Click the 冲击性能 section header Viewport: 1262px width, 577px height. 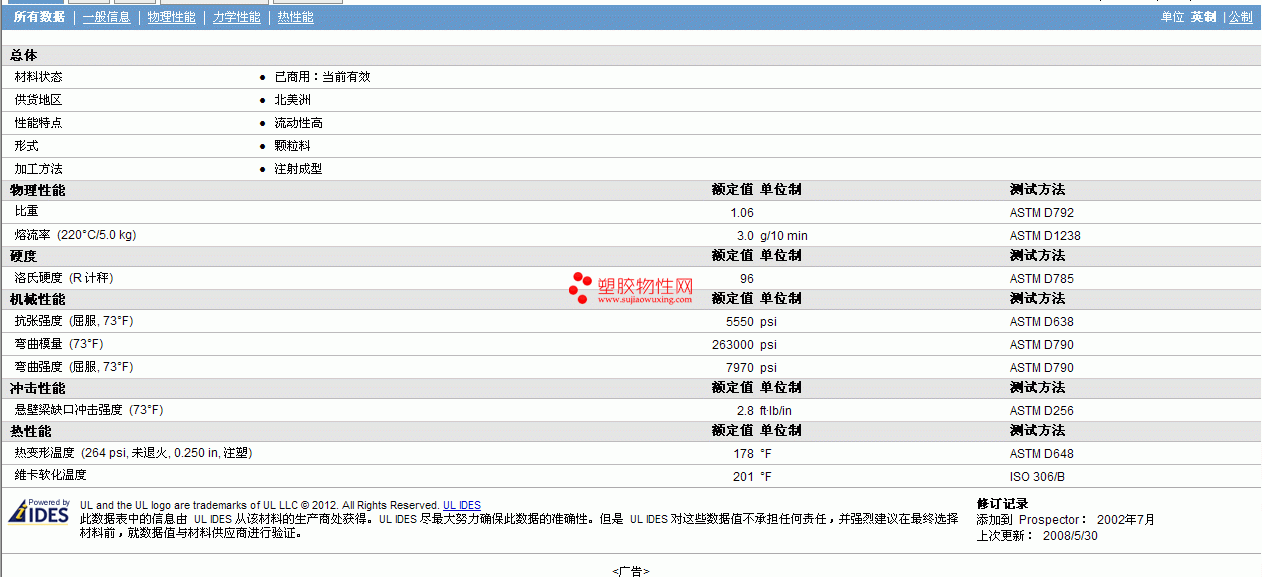pos(37,388)
